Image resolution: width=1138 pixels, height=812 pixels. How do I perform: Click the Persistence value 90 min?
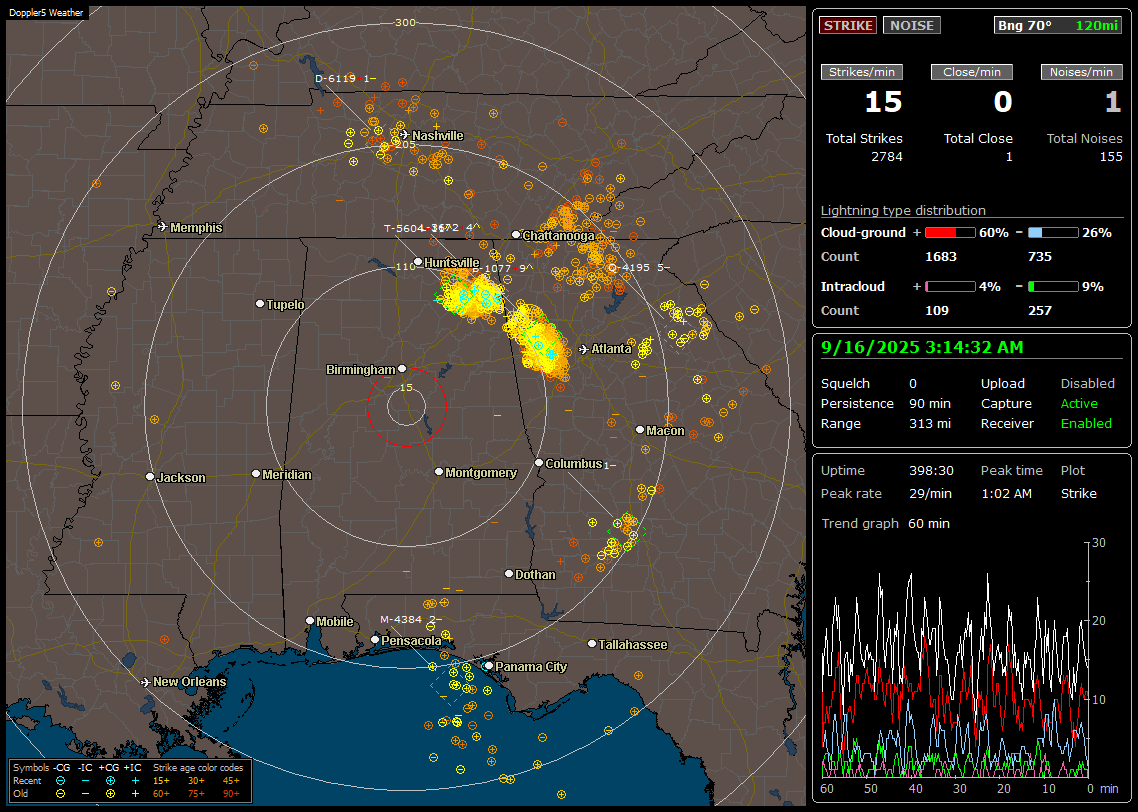(930, 403)
